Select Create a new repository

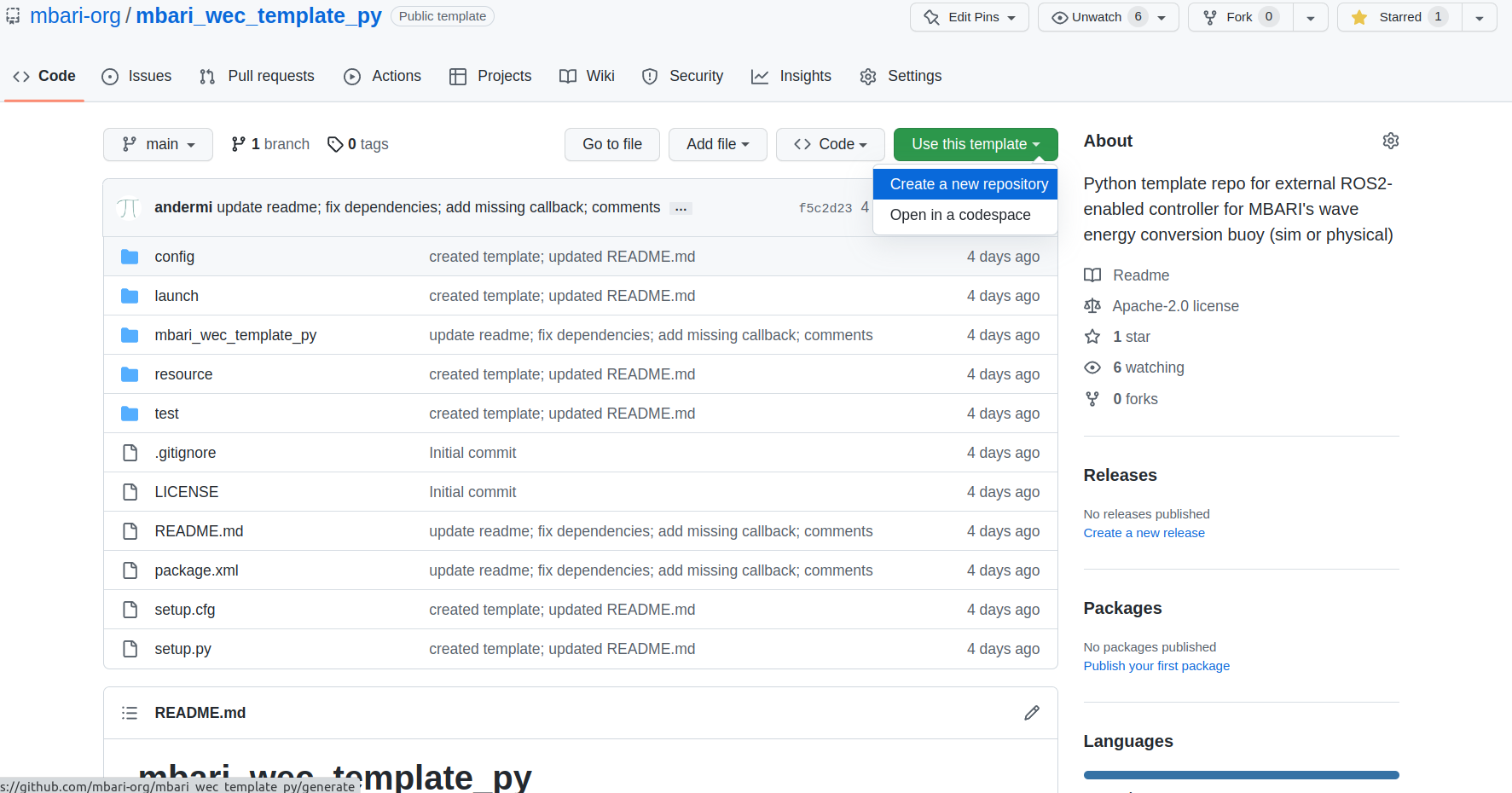point(969,184)
